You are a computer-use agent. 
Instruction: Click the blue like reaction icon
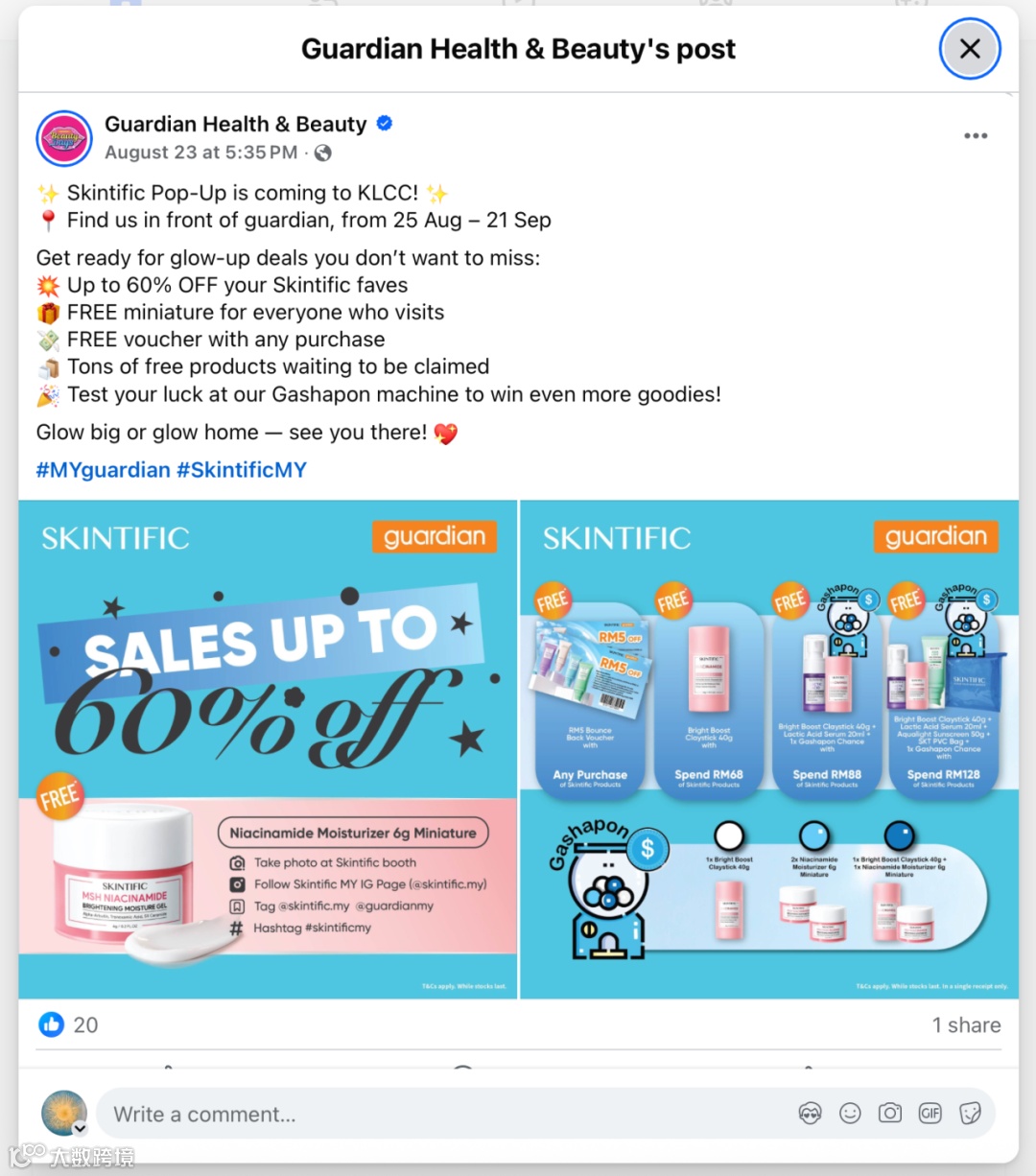pyautogui.click(x=51, y=1024)
